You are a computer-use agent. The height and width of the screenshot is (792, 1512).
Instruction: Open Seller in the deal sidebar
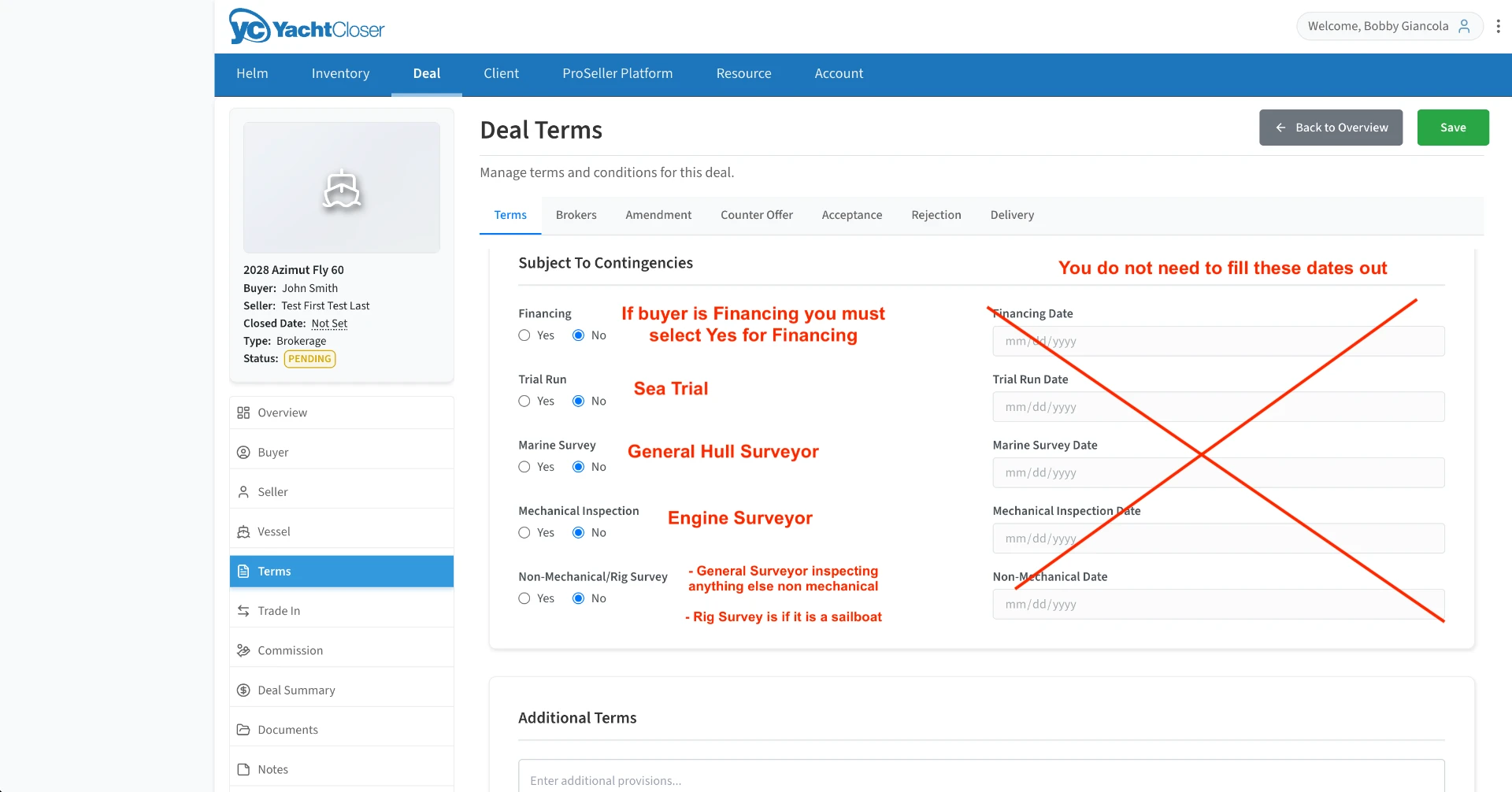point(342,492)
